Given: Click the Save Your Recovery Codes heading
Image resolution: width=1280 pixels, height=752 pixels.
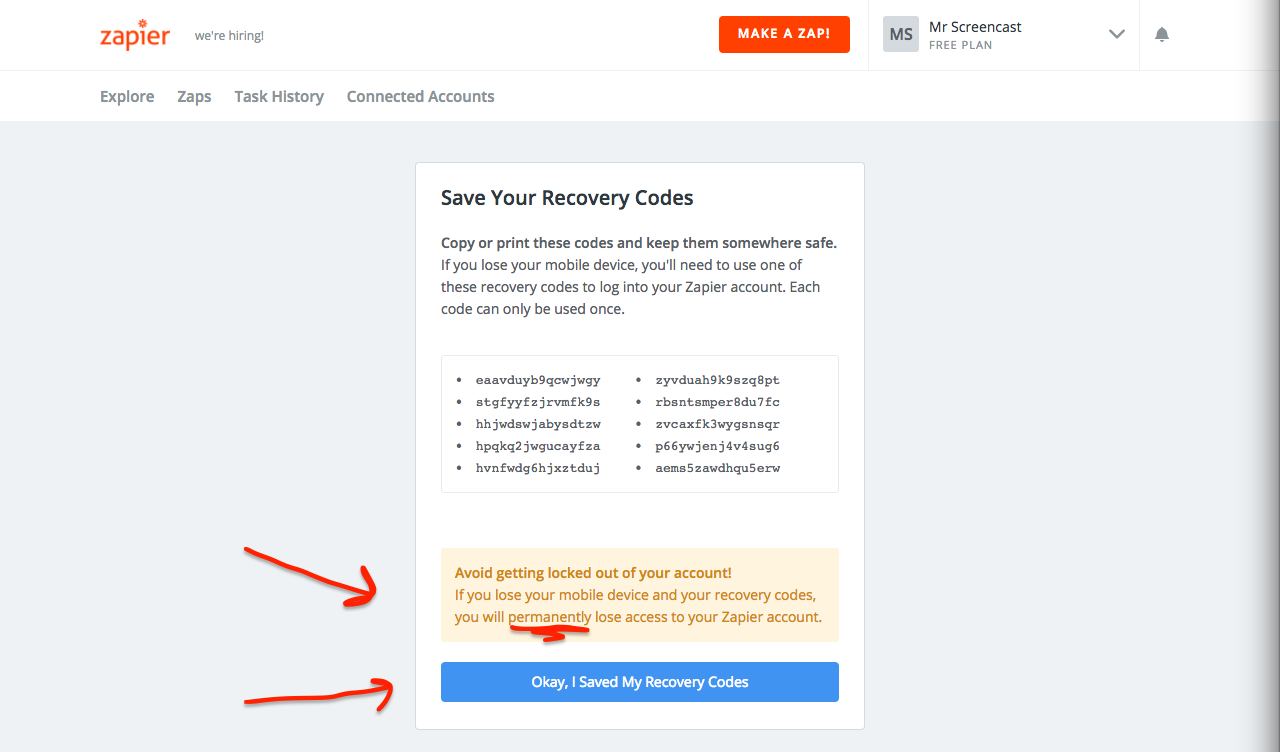Looking at the screenshot, I should [567, 197].
